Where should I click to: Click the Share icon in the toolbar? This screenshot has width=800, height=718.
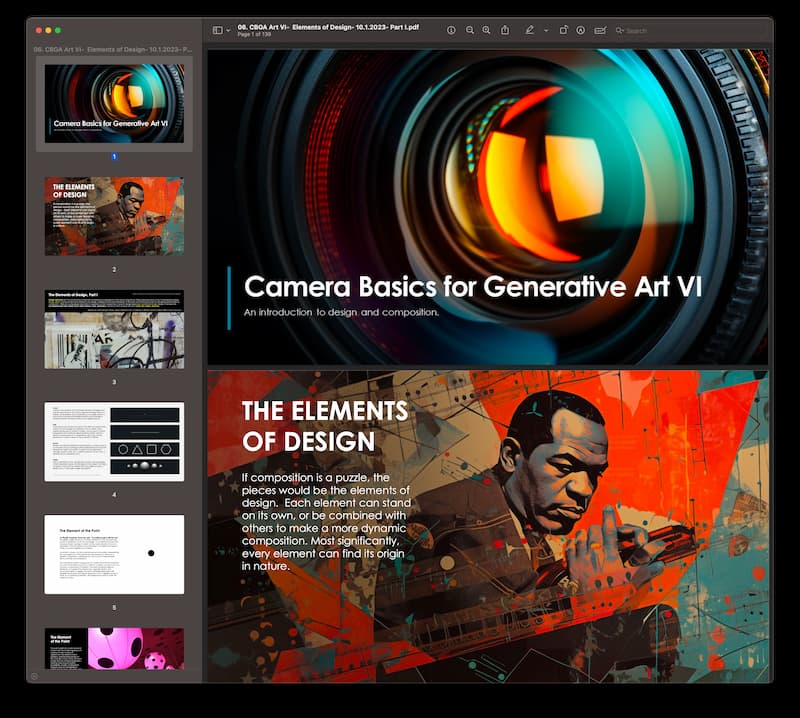505,31
